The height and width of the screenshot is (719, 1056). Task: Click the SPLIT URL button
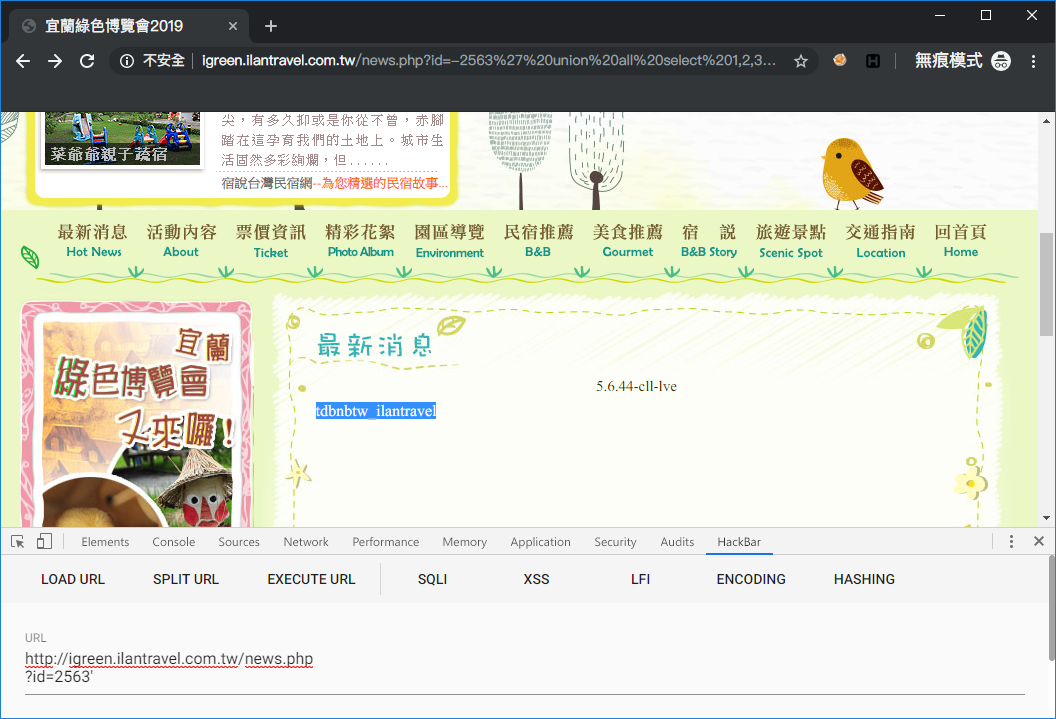pyautogui.click(x=186, y=579)
